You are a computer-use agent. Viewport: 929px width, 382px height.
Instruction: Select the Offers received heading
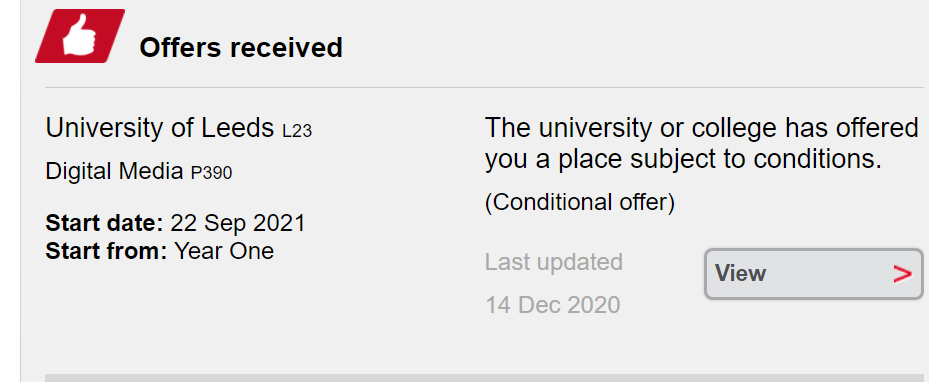[x=241, y=47]
